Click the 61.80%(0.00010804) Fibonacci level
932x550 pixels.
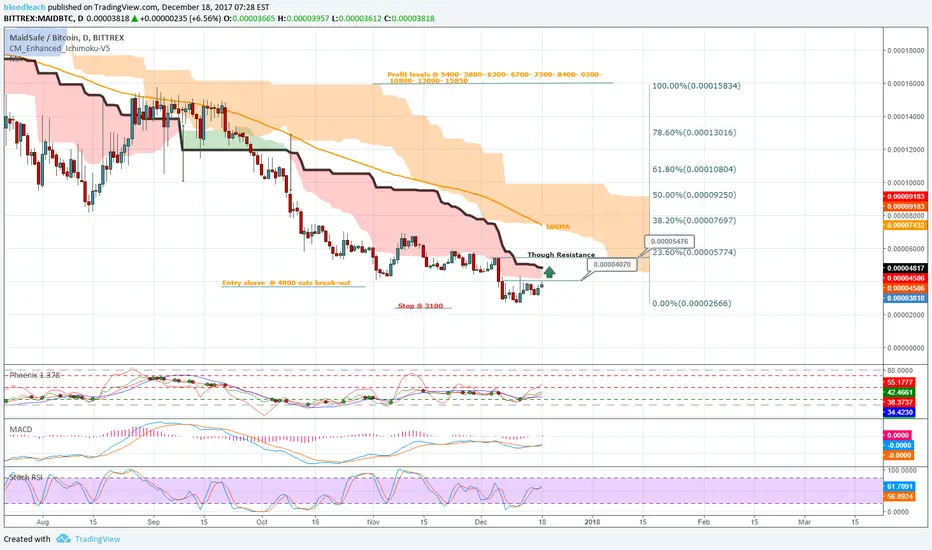tap(694, 169)
